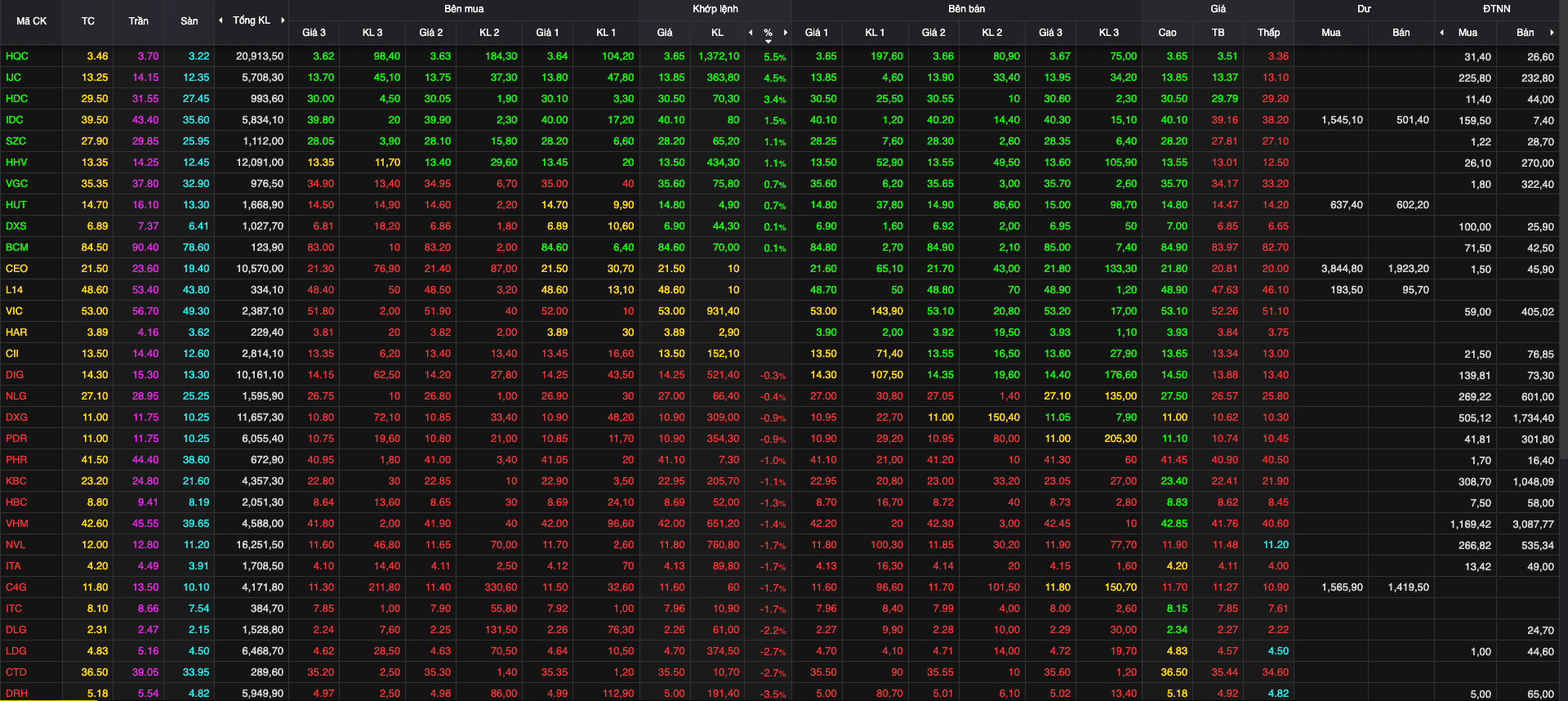Click left arrow beside ĐTNN Mua header
This screenshot has height=701, width=1568.
(x=1441, y=33)
